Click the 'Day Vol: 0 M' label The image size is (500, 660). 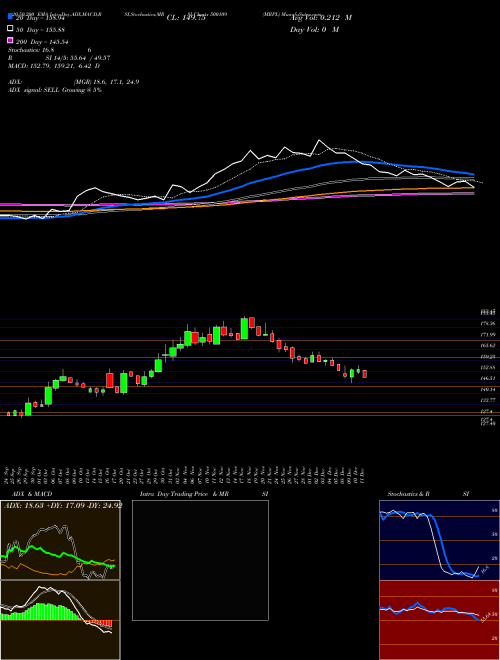click(315, 29)
